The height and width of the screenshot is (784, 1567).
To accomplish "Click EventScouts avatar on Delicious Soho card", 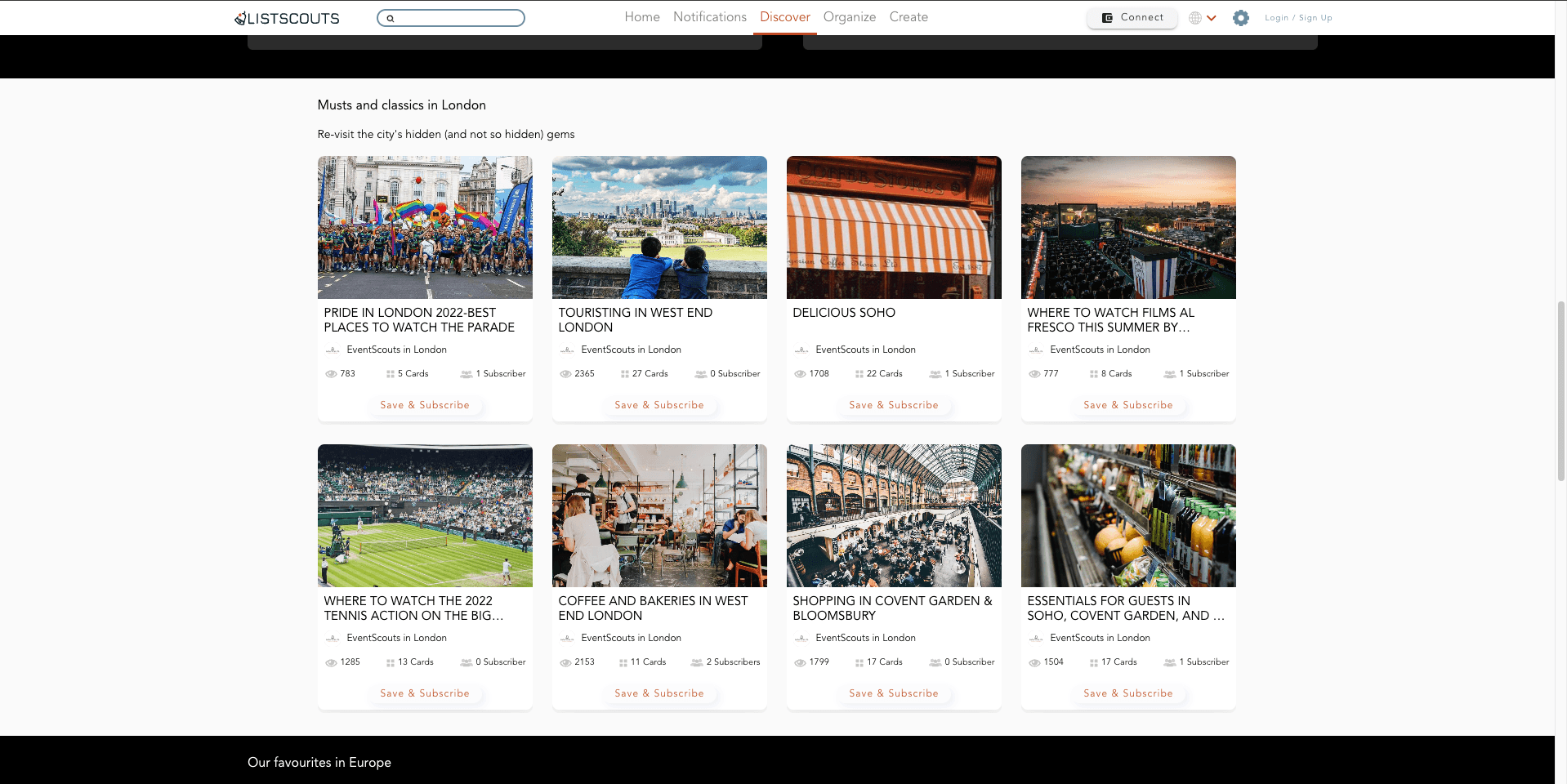I will point(801,350).
